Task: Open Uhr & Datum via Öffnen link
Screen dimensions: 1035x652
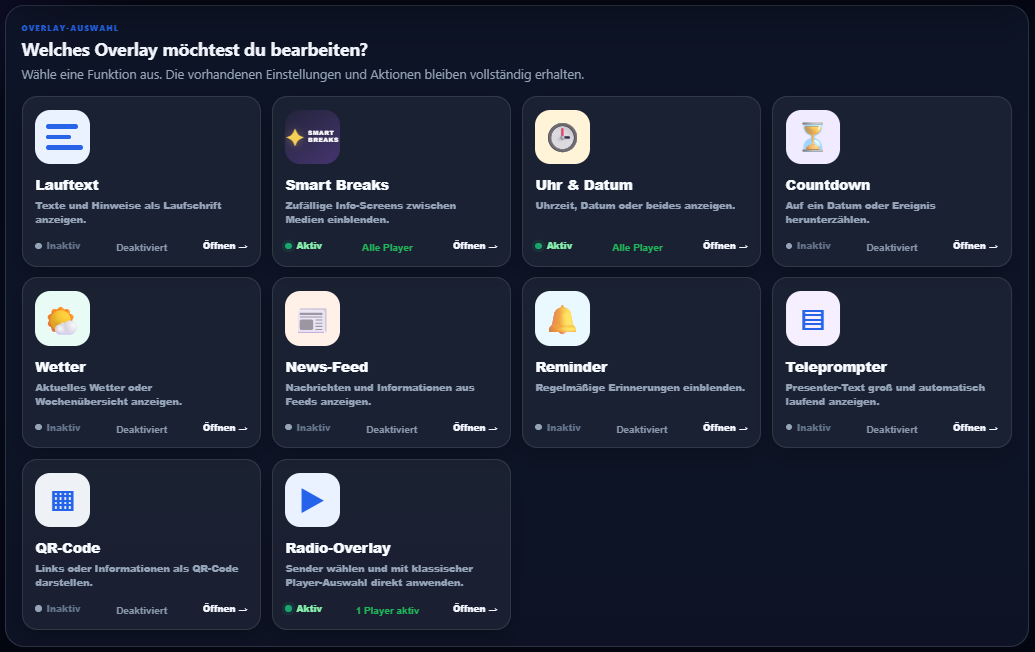Action: tap(725, 245)
